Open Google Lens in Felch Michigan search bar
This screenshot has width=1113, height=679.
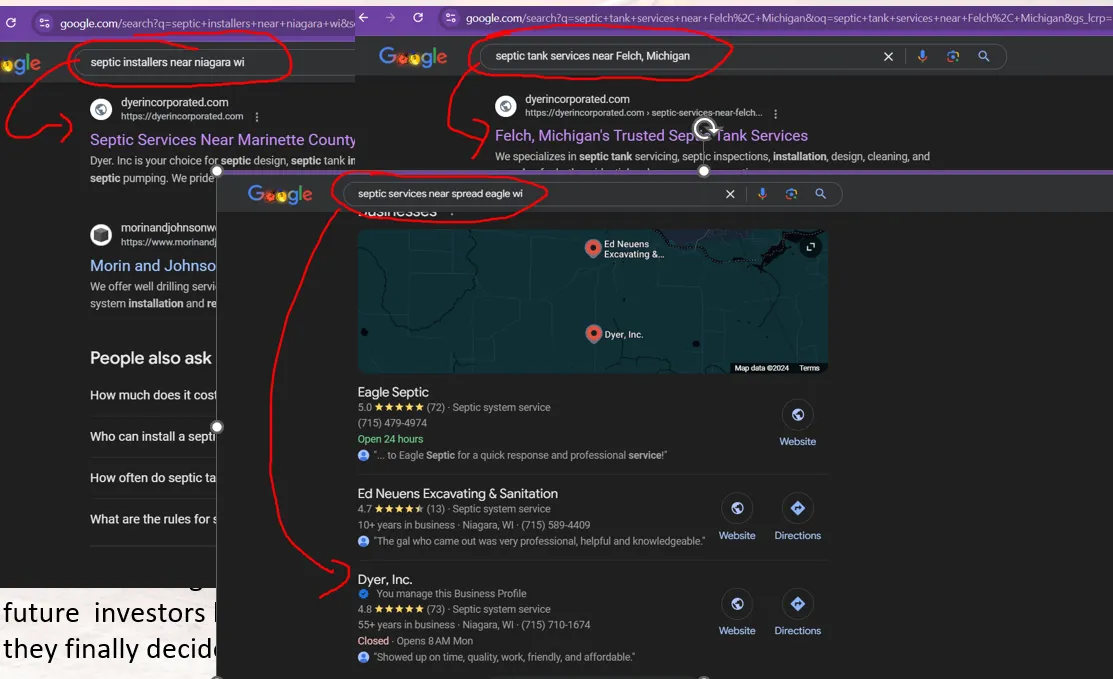click(x=953, y=56)
